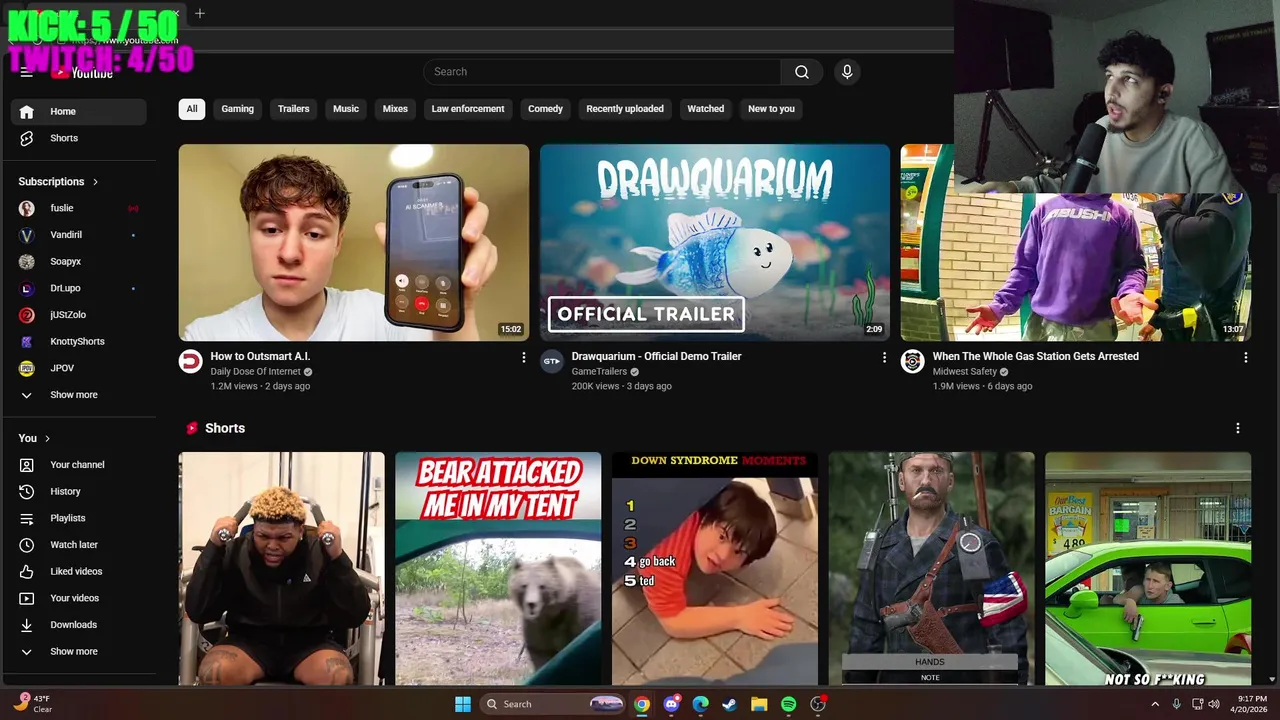Screen dimensions: 1280x720
Task: Visit Midwest Safety channel name link
Action: pyautogui.click(x=965, y=372)
